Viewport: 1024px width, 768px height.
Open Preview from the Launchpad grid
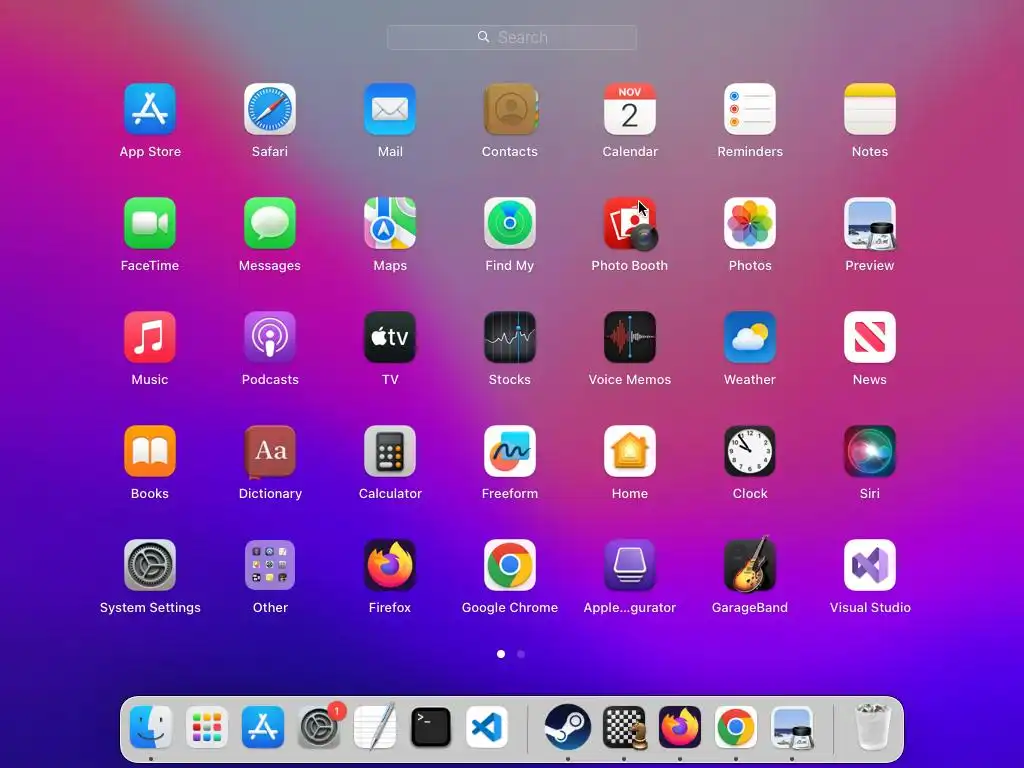point(870,223)
